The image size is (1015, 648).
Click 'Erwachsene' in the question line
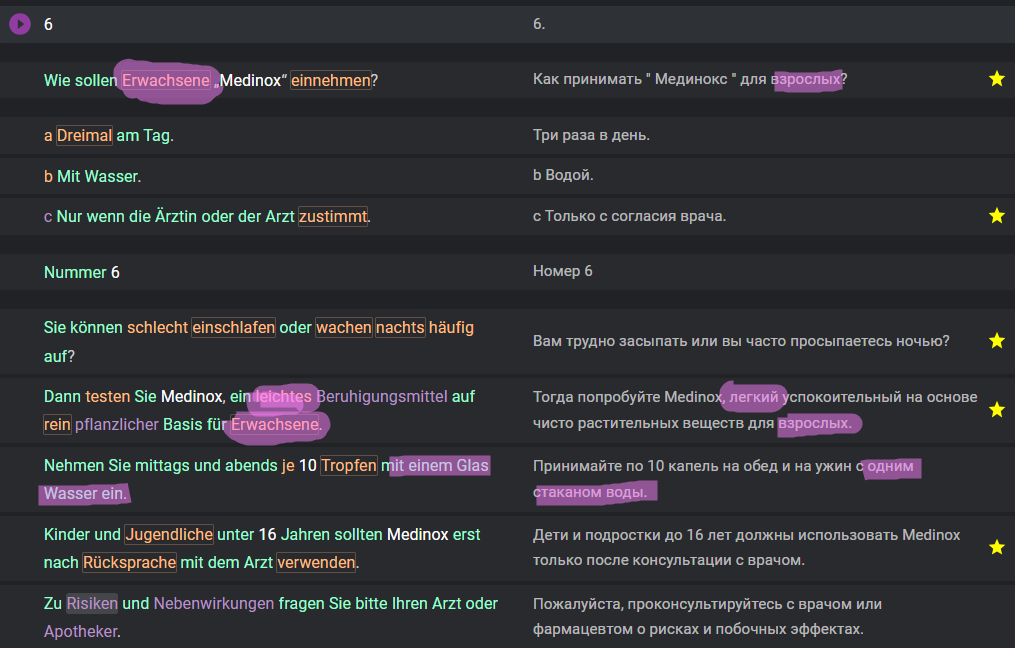pos(166,80)
